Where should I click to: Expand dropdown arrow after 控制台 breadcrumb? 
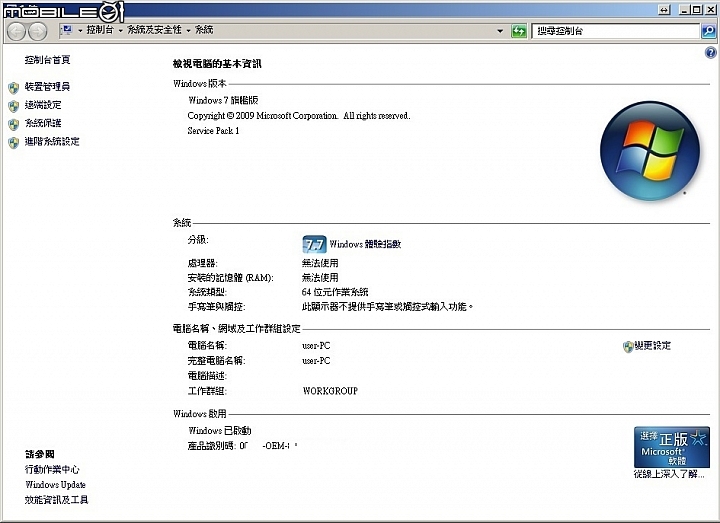(120, 31)
